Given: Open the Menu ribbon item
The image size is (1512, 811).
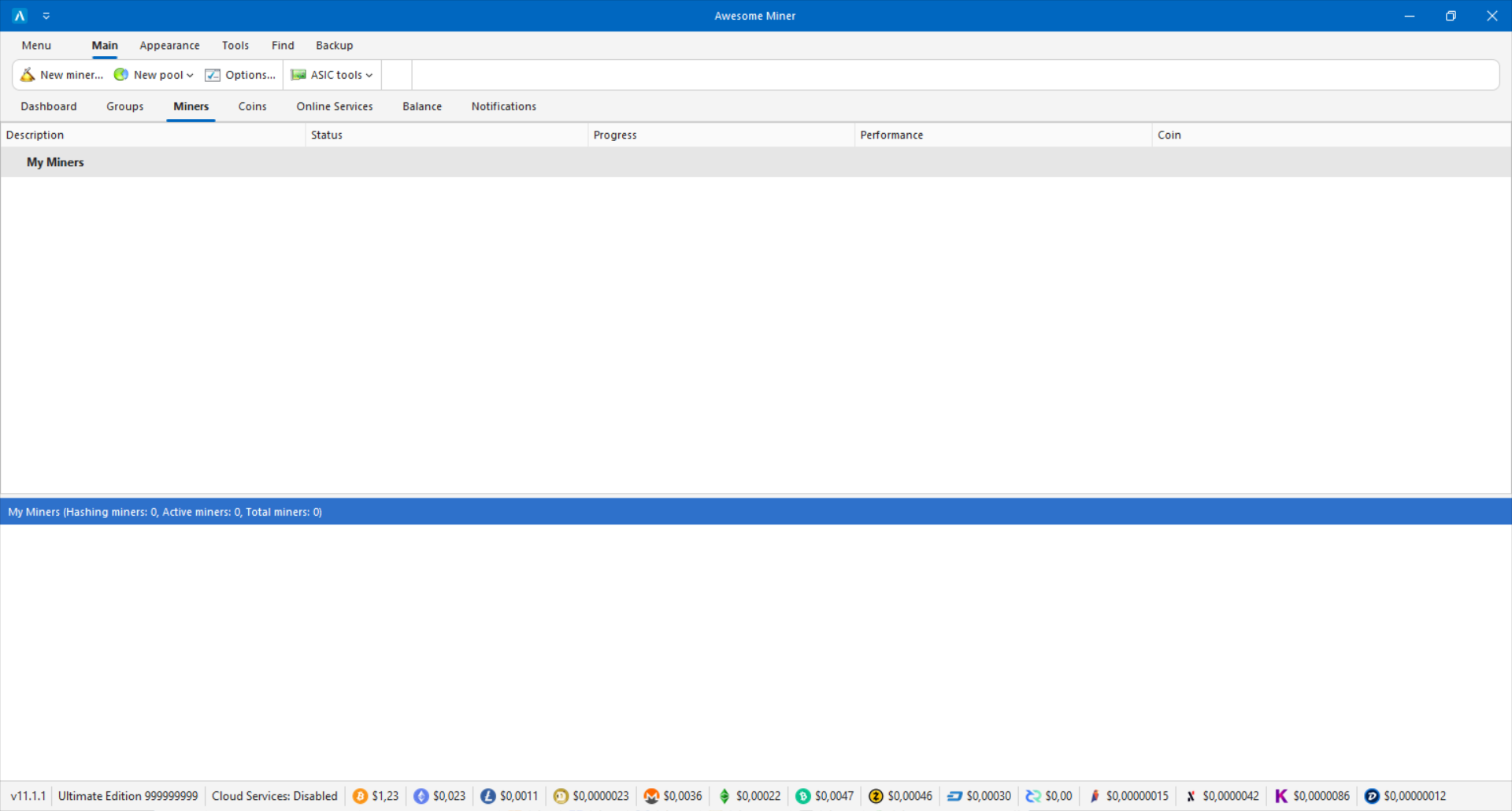Looking at the screenshot, I should (x=36, y=46).
